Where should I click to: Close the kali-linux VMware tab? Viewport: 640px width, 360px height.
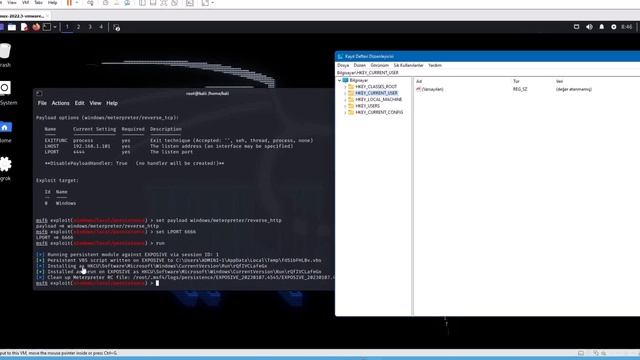click(x=47, y=16)
